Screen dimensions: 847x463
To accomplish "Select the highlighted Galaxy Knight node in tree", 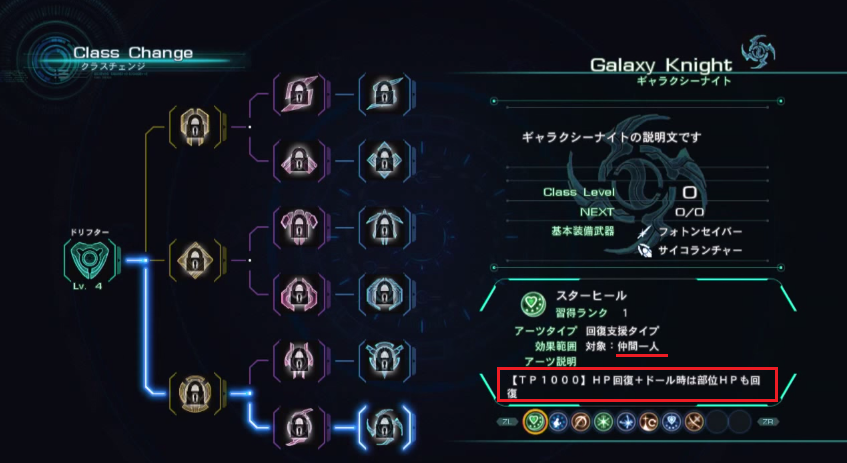I will [x=384, y=427].
